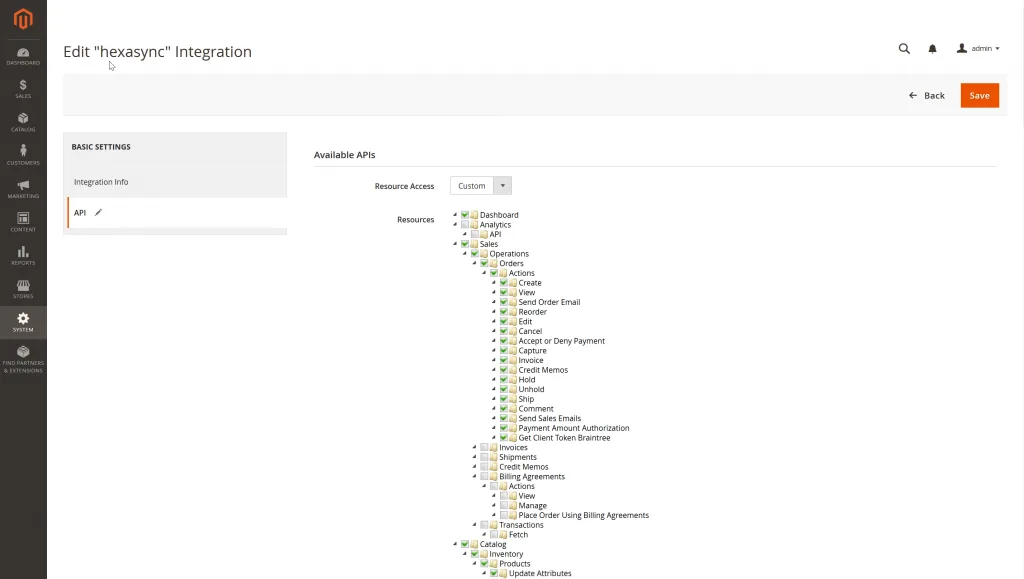Image resolution: width=1024 pixels, height=579 pixels.
Task: Click the pencil edit icon beside API
Action: [99, 212]
